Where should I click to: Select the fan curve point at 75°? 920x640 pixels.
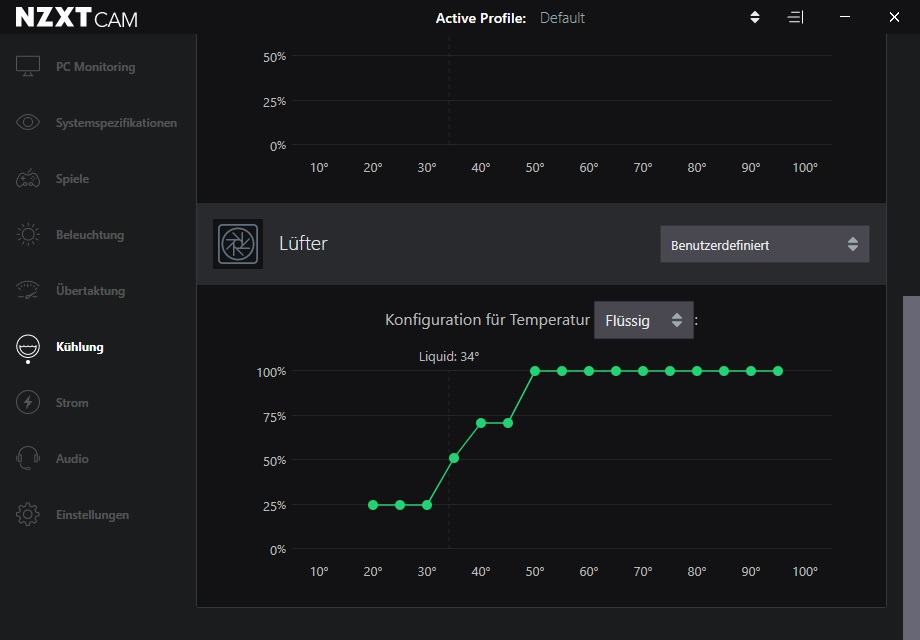tap(670, 371)
